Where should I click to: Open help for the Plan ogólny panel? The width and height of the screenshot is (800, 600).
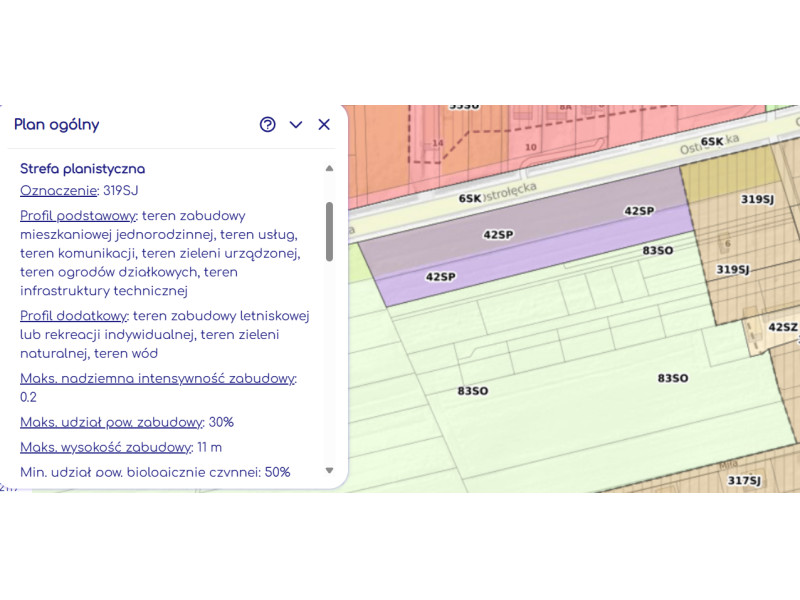[x=267, y=124]
